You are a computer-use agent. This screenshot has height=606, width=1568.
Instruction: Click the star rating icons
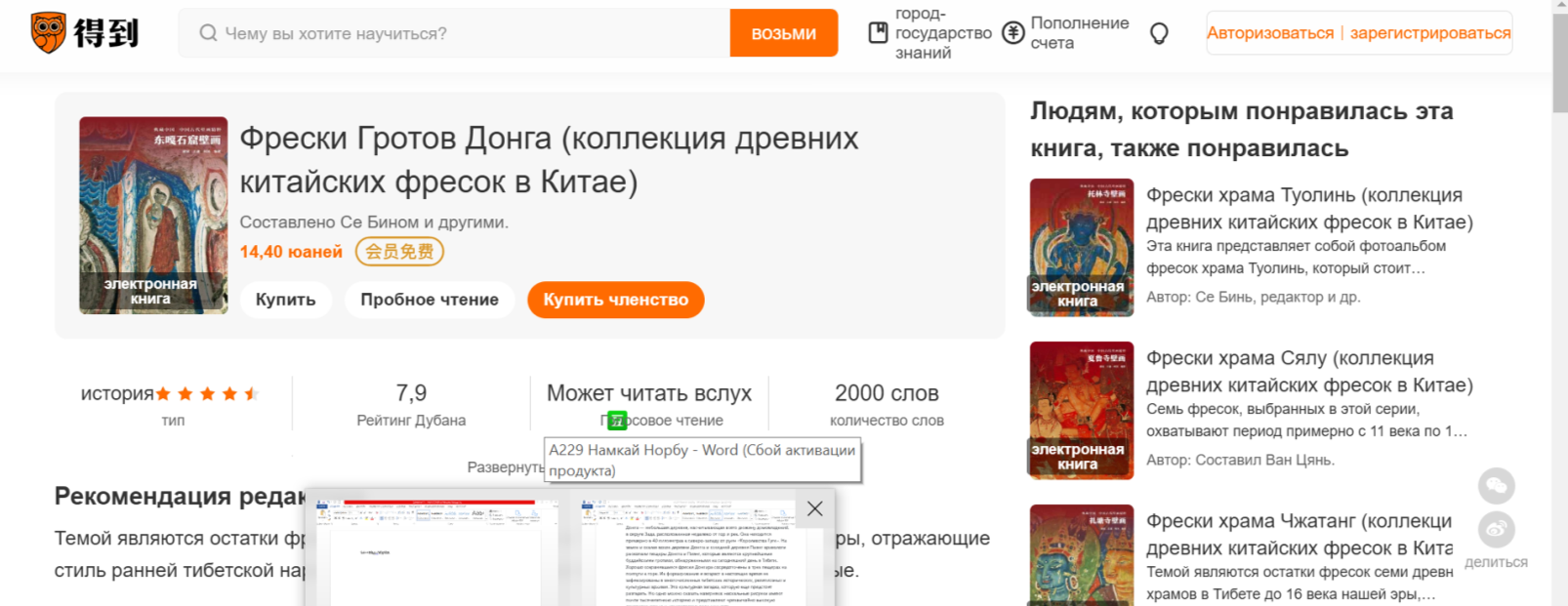[207, 394]
